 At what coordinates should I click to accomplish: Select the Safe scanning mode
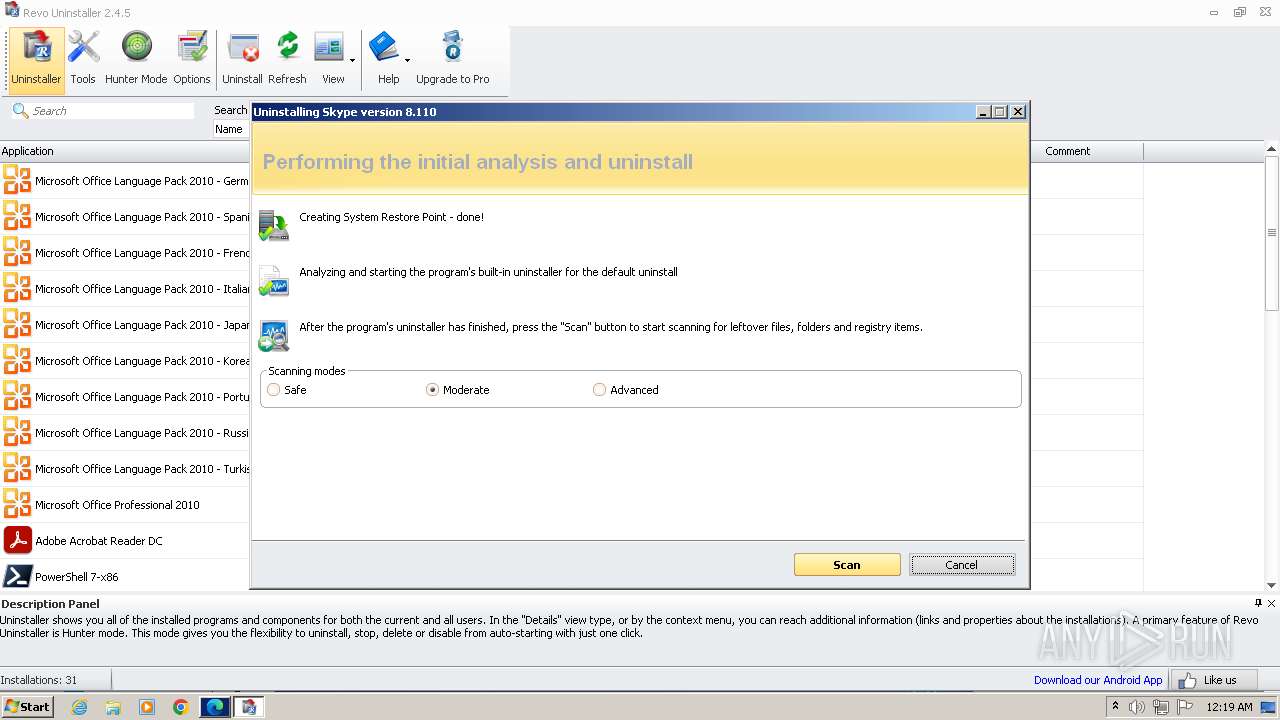(x=274, y=390)
